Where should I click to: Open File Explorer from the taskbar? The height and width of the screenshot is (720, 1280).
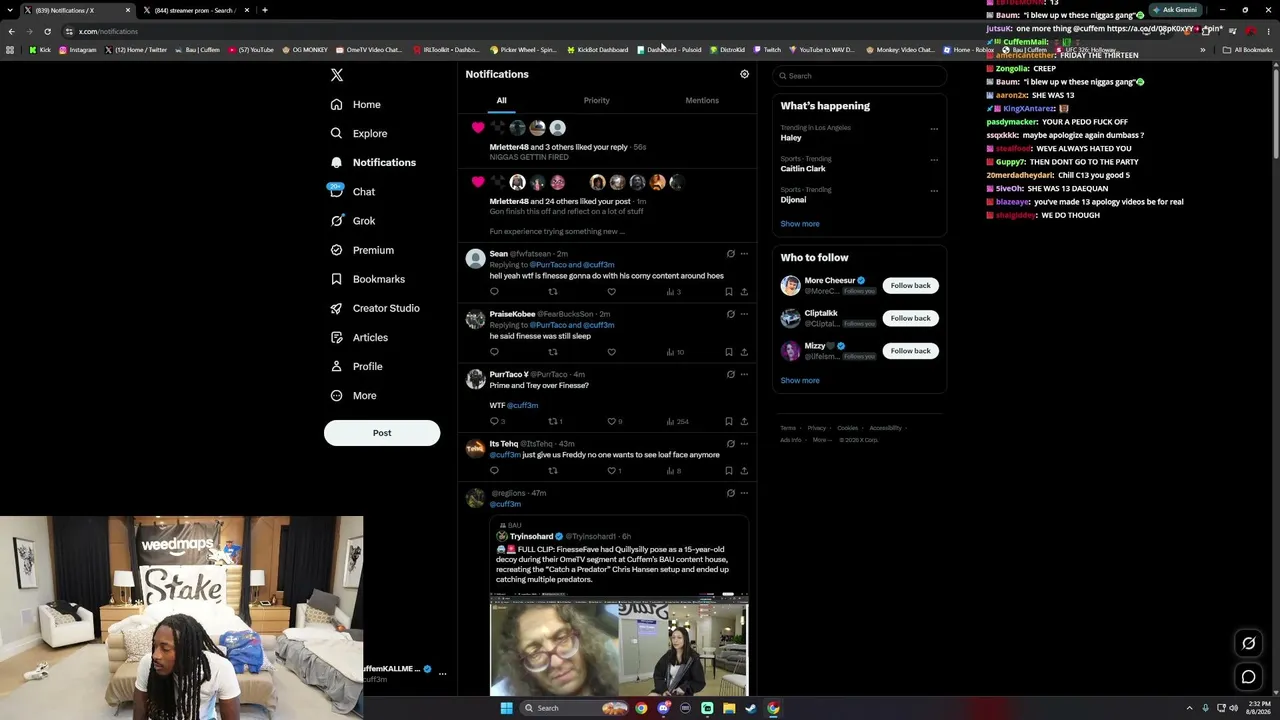click(729, 708)
